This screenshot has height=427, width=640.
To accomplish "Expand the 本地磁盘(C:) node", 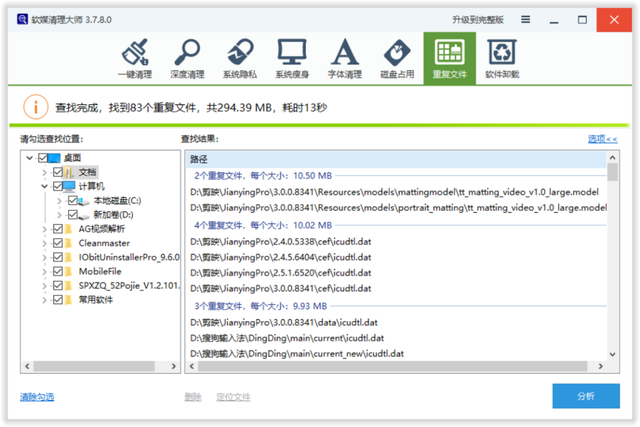I will pyautogui.click(x=59, y=200).
